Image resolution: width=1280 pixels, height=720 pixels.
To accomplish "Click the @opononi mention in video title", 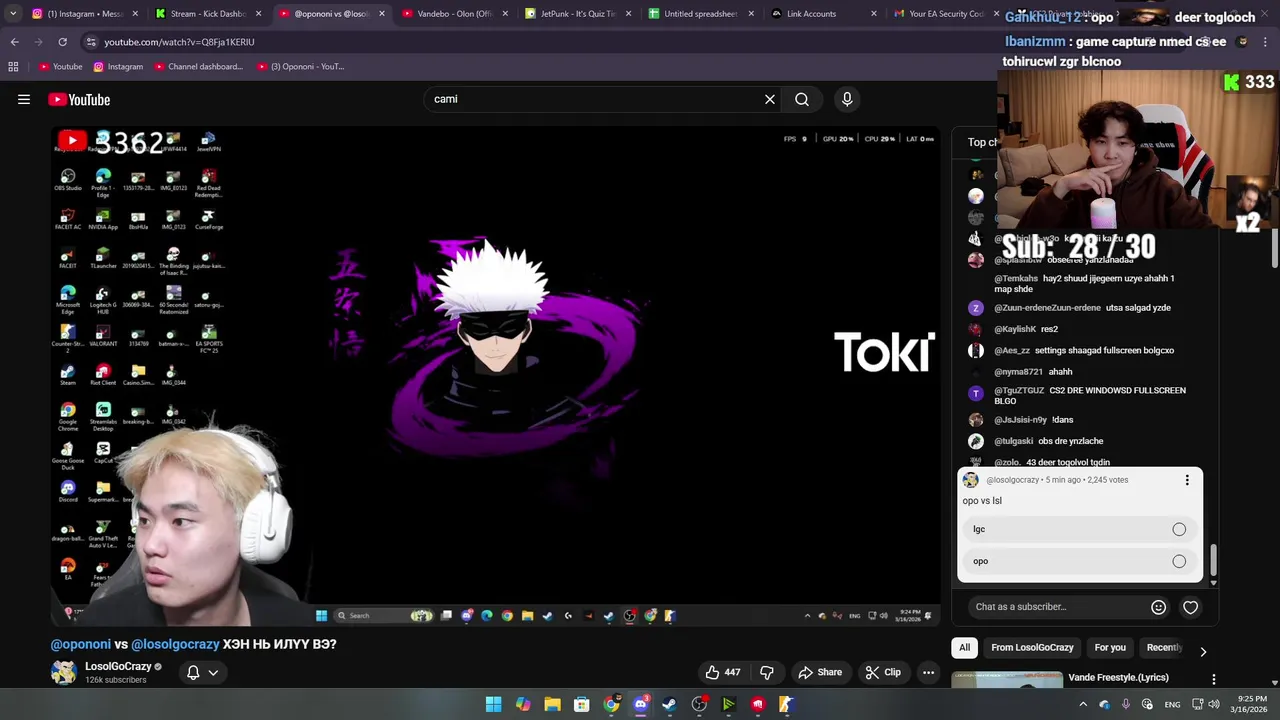I will pos(81,644).
